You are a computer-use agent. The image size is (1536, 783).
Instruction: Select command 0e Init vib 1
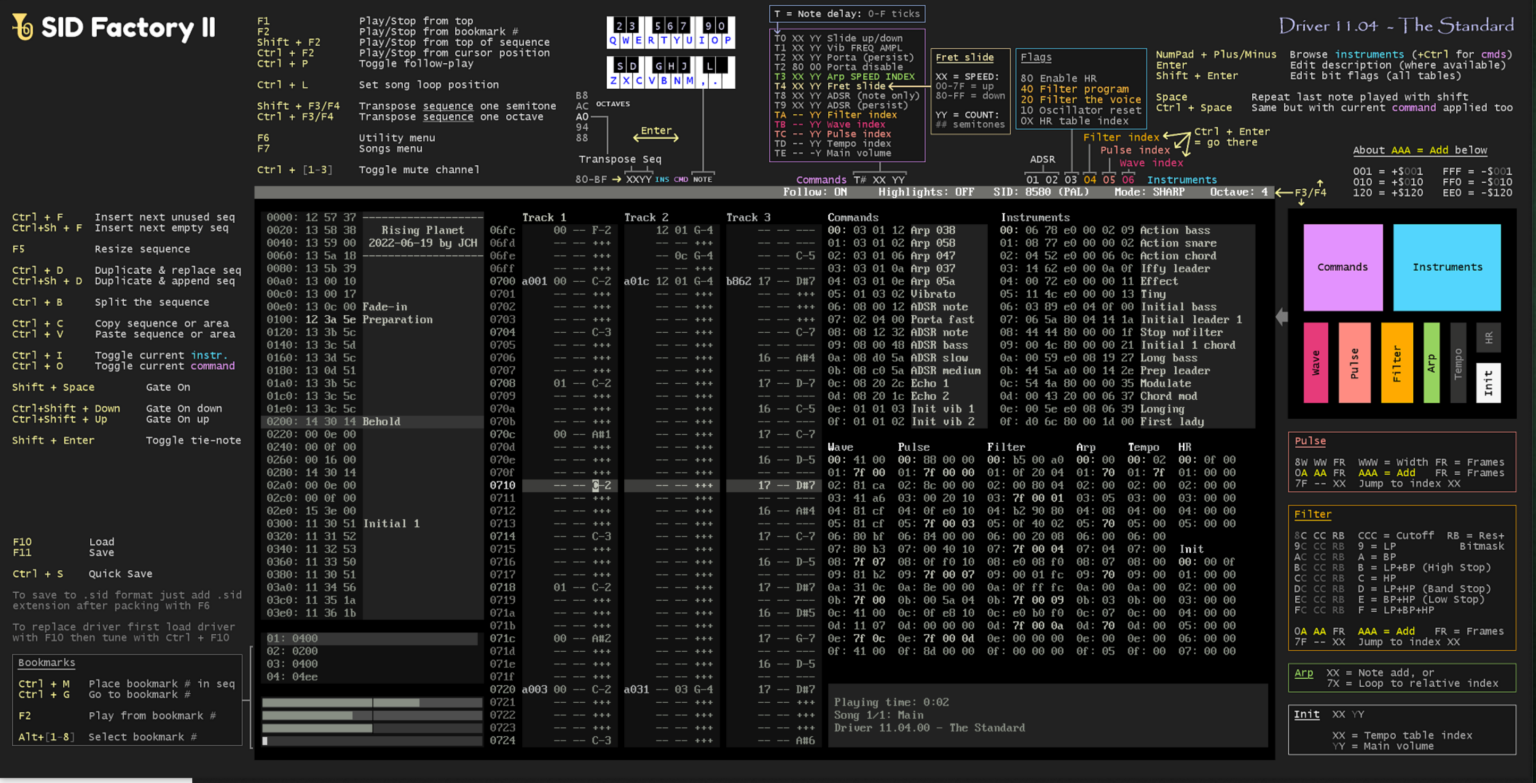pyautogui.click(x=907, y=409)
